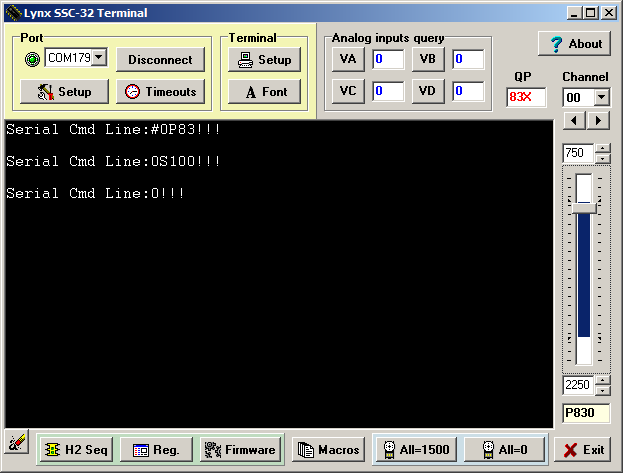The height and width of the screenshot is (473, 623).
Task: Click the VA value field
Action: pyautogui.click(x=388, y=59)
